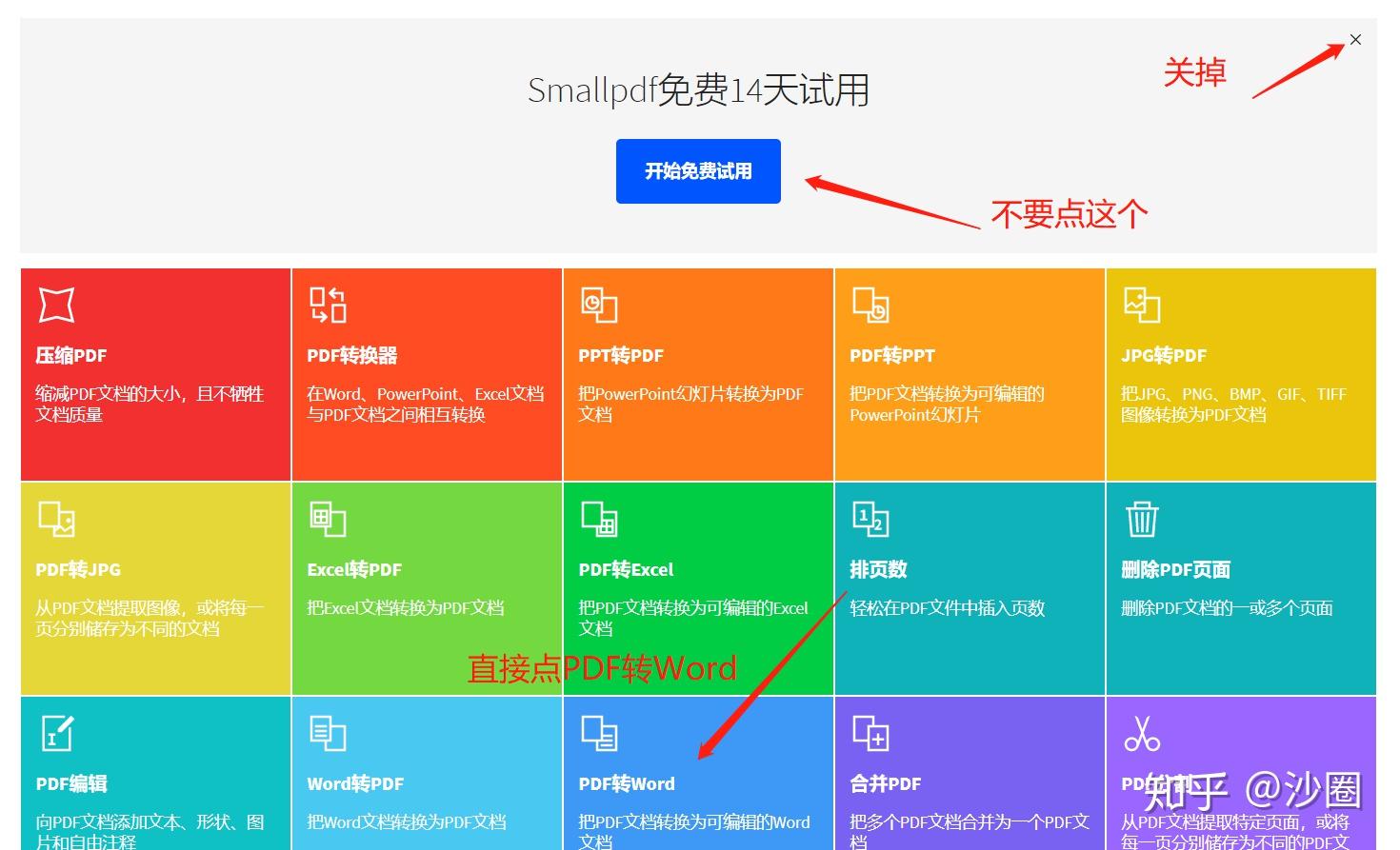Click description 轻松在PDF文件中插入页数
The height and width of the screenshot is (850, 1400).
coord(948,608)
